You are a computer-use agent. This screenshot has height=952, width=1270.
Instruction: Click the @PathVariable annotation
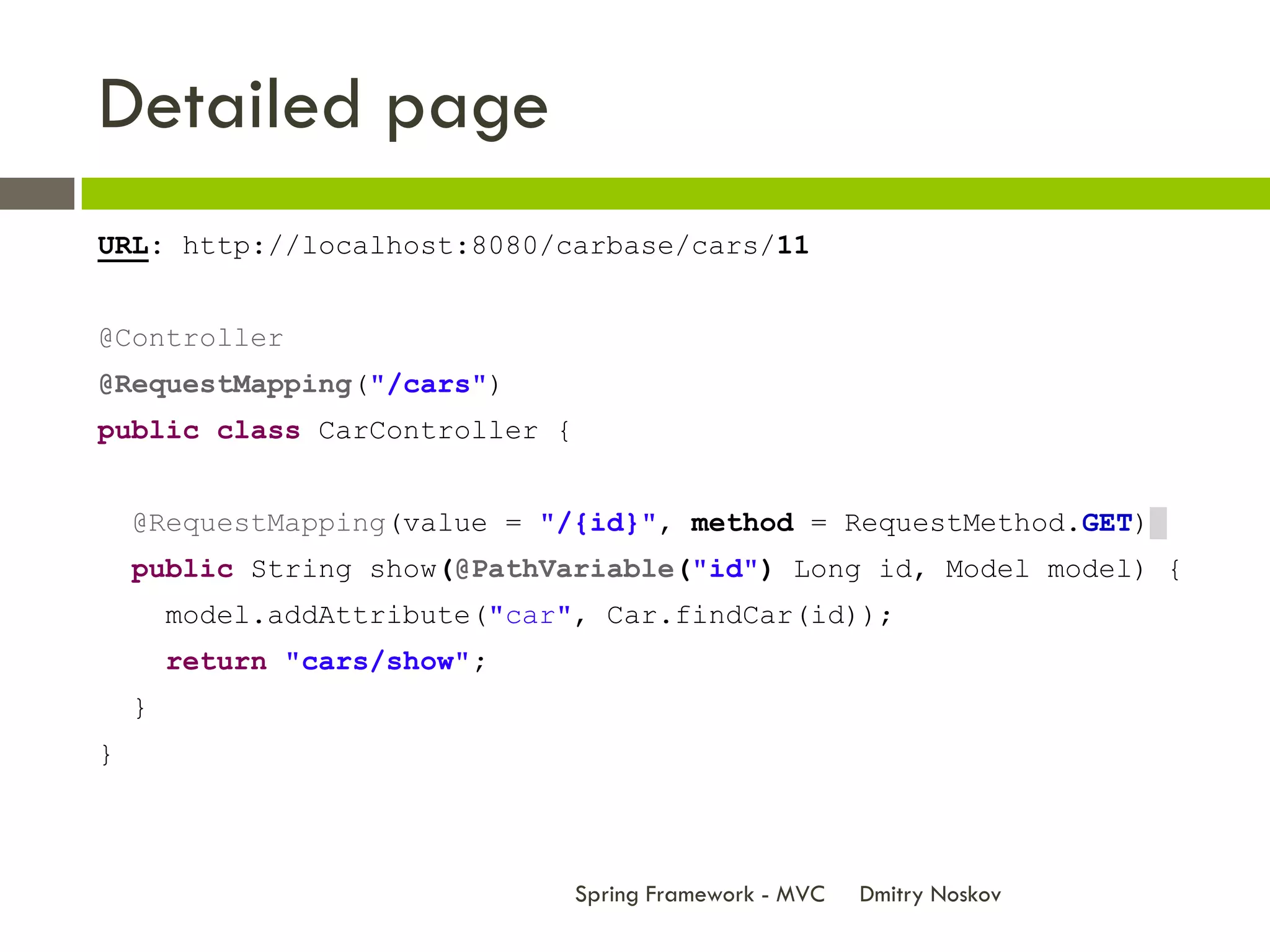564,569
